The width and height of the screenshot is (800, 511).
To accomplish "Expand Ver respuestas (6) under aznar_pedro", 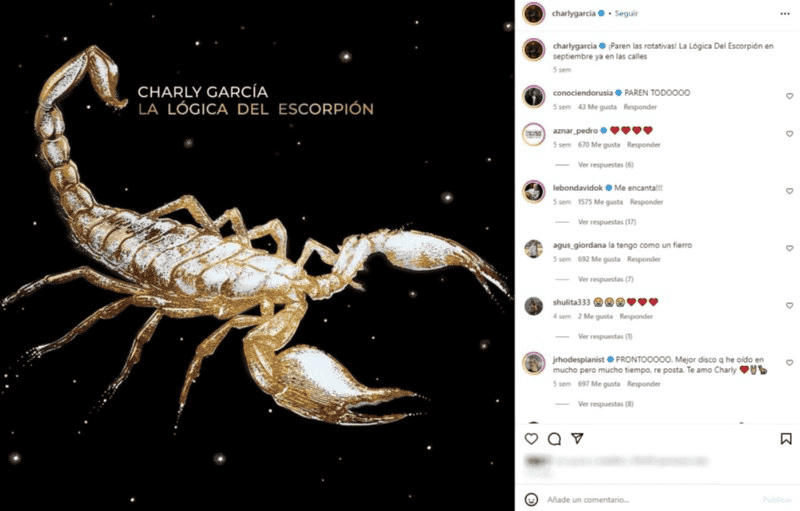I will [606, 165].
